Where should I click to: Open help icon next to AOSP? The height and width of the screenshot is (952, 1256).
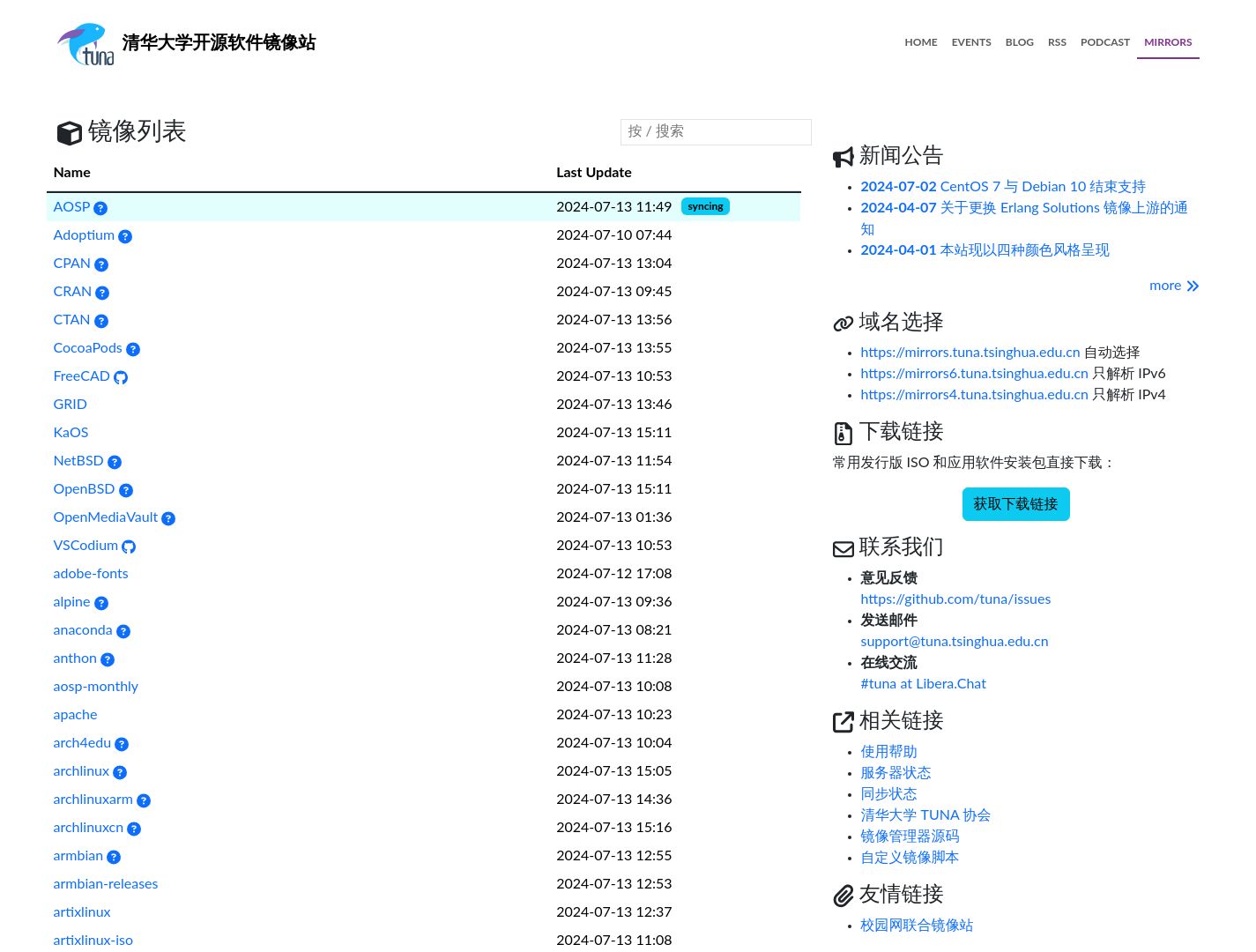[x=100, y=208]
